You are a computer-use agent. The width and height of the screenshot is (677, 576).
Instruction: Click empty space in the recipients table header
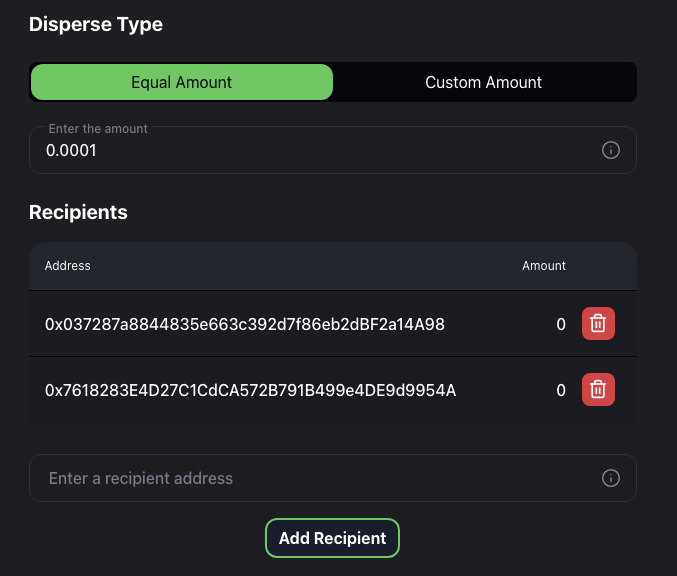tap(300, 266)
